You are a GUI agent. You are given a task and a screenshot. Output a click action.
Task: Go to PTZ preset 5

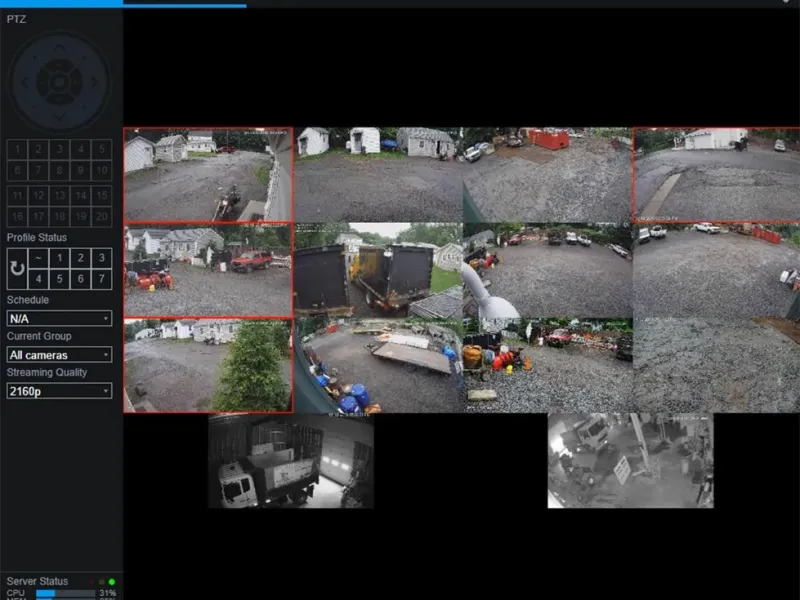[102, 149]
